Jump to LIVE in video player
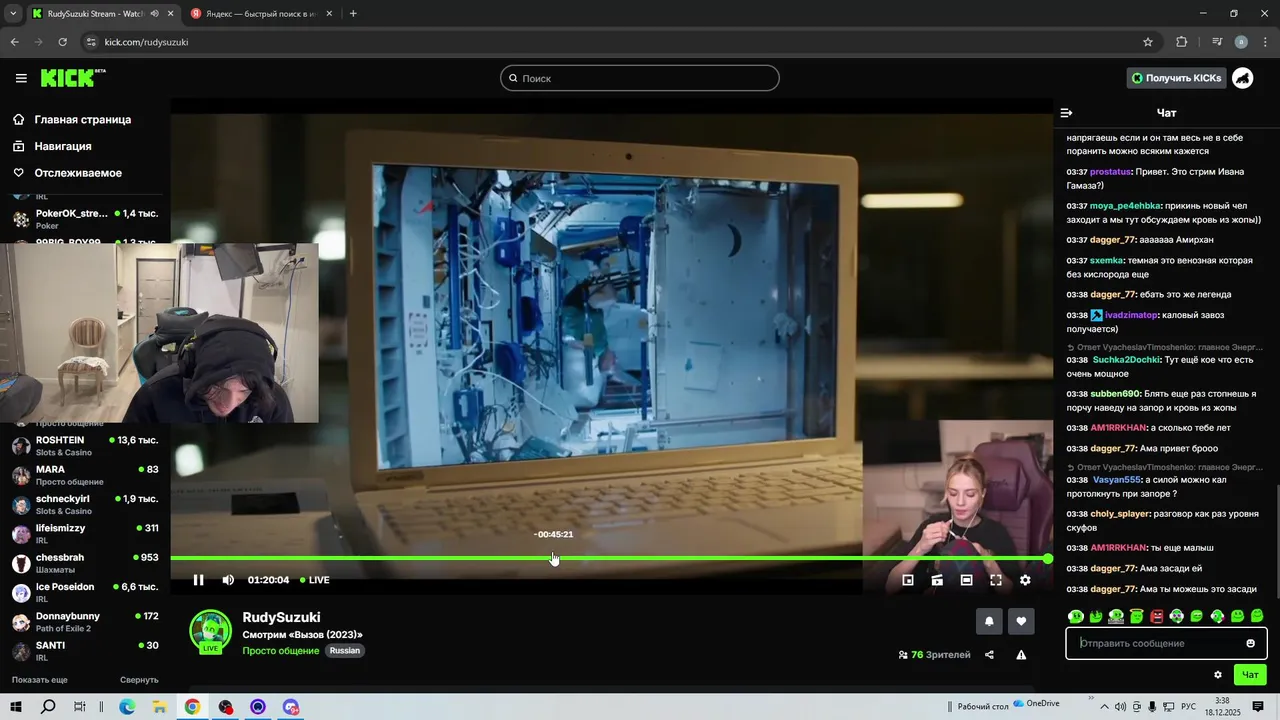This screenshot has width=1280, height=720. coord(315,580)
